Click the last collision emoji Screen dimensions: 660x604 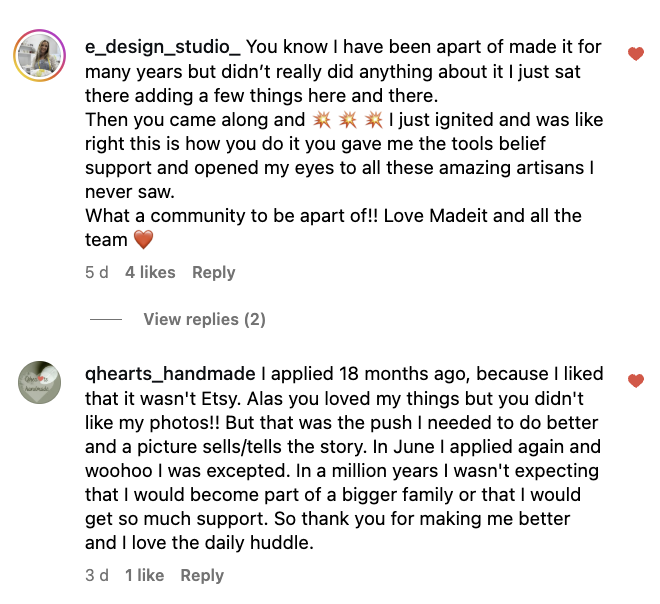coord(374,120)
